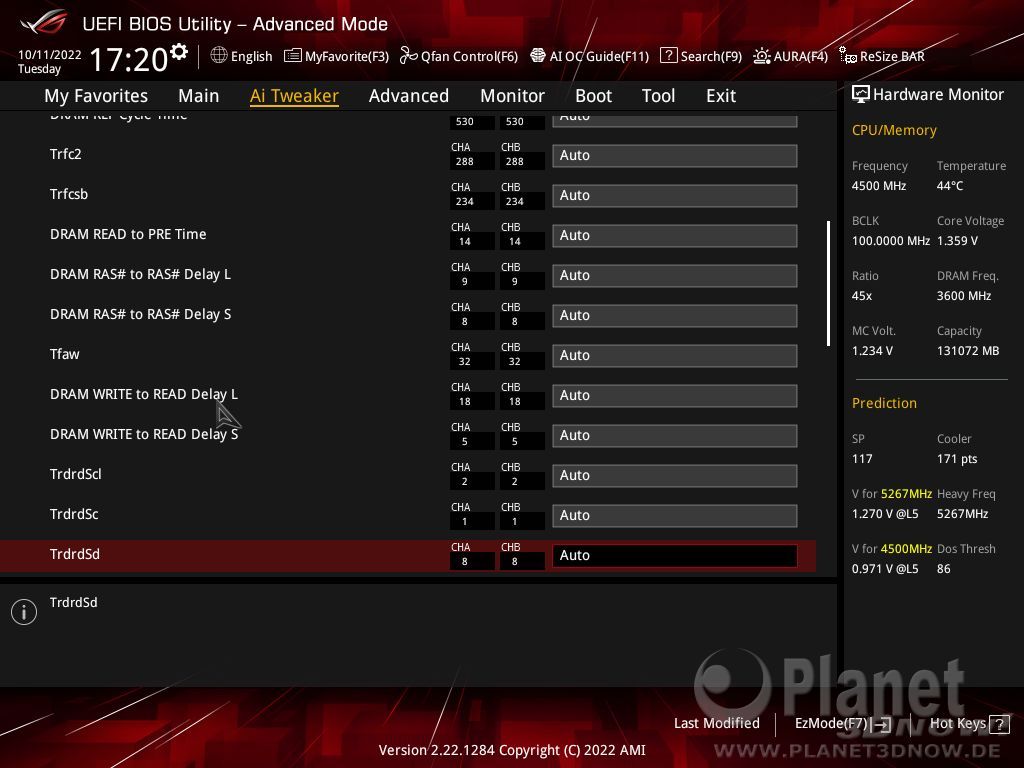Viewport: 1024px width, 768px height.
Task: Show the Hot Keys help
Action: tap(969, 724)
